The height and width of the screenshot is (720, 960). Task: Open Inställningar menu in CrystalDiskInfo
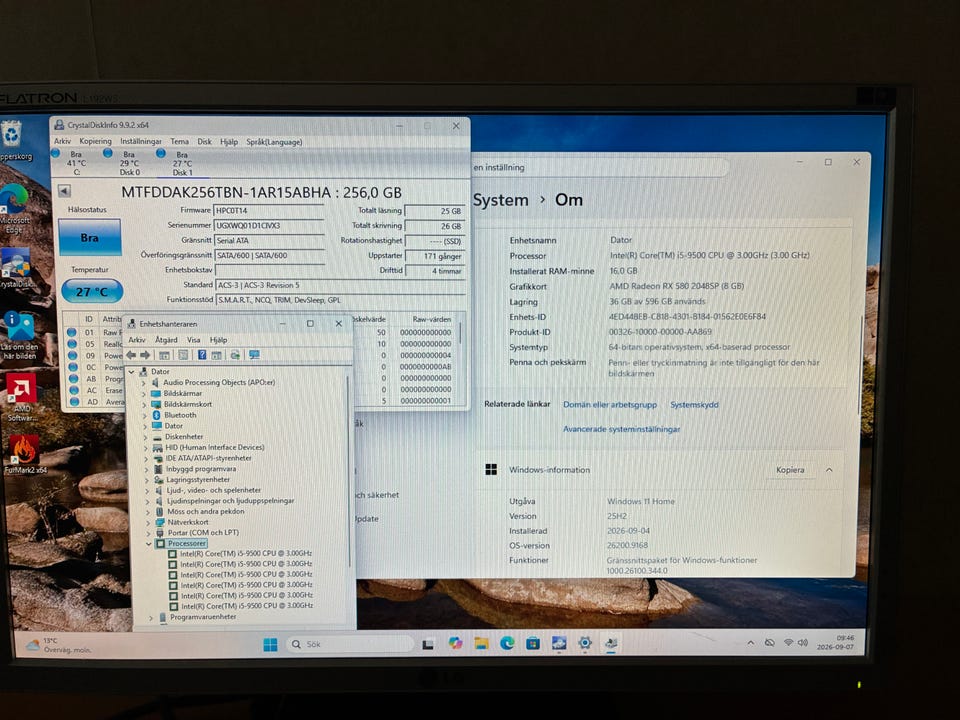tap(141, 141)
